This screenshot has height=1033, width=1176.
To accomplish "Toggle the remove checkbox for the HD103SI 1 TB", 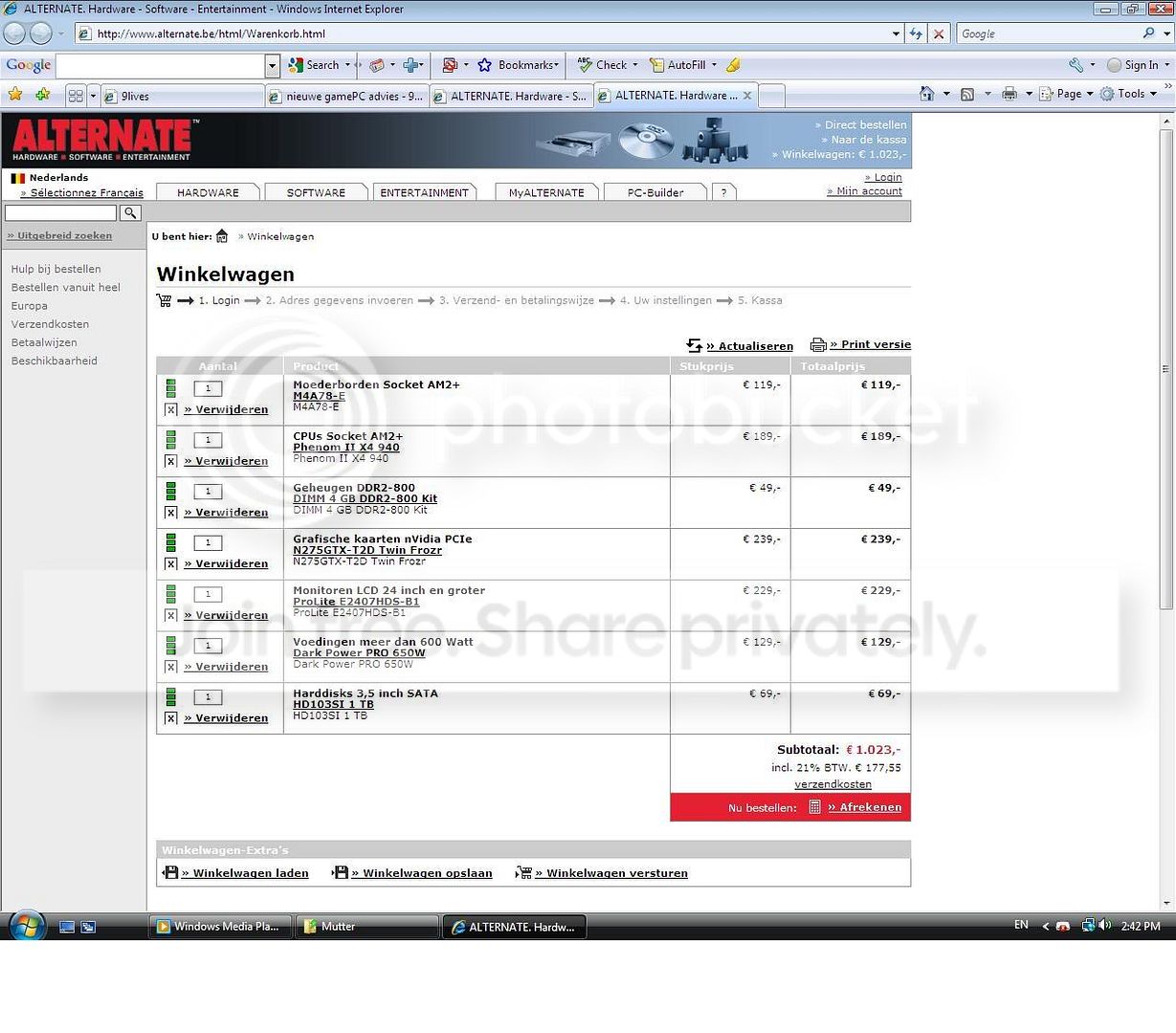I will pyautogui.click(x=170, y=718).
